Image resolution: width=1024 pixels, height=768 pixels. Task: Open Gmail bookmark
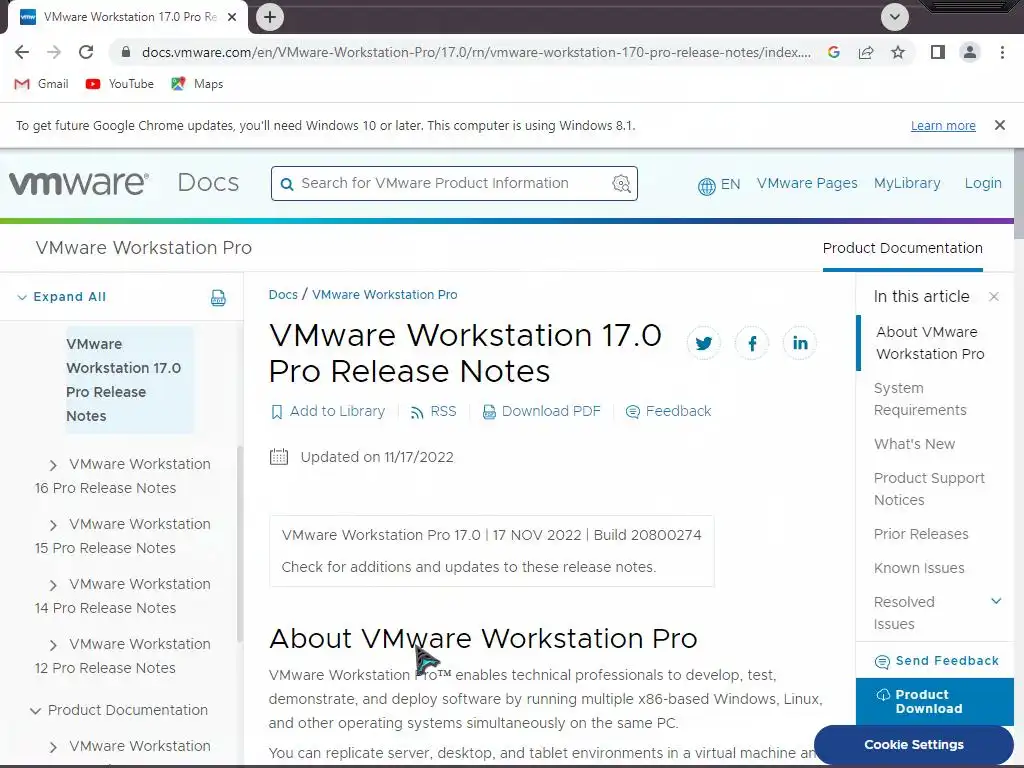(x=41, y=84)
